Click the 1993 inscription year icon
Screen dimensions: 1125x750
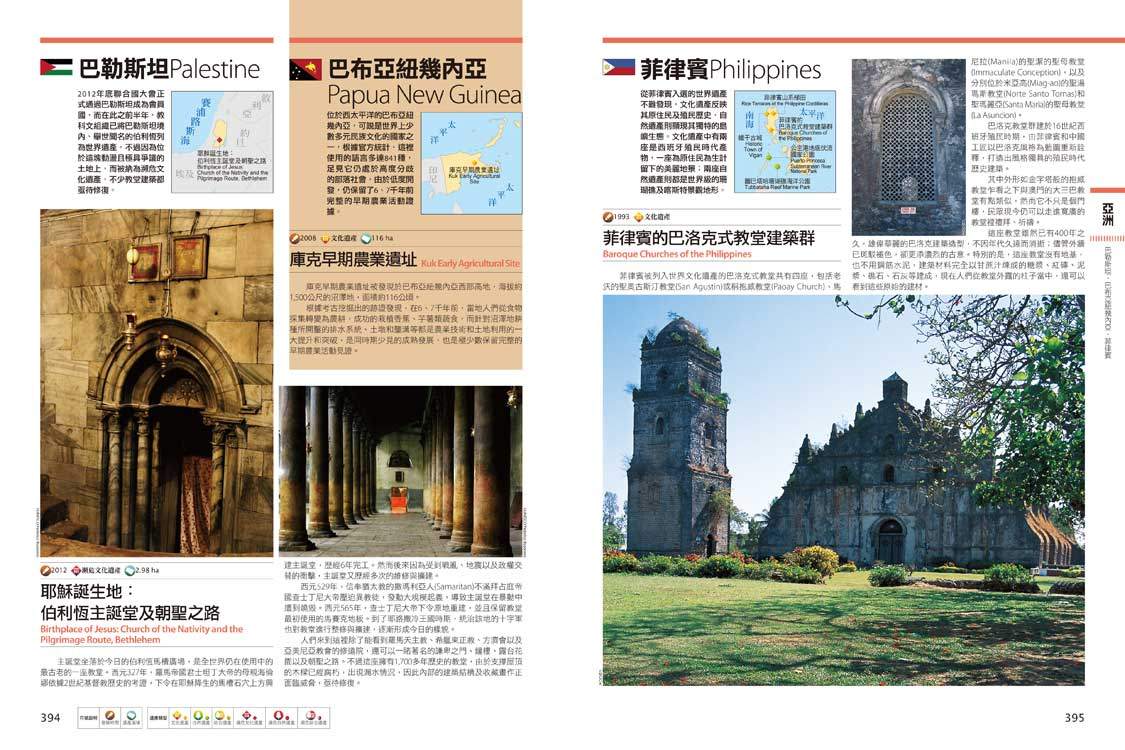[x=609, y=216]
